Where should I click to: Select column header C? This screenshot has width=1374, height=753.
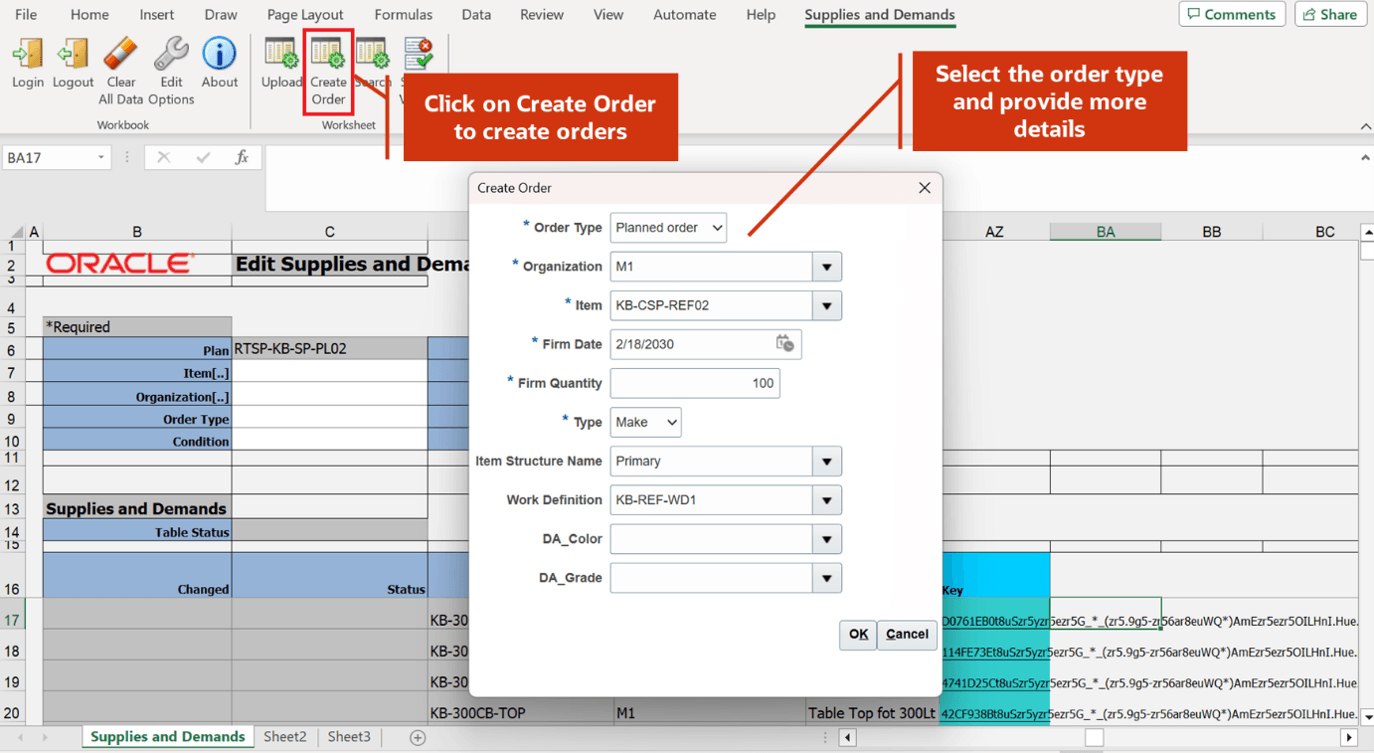point(329,232)
